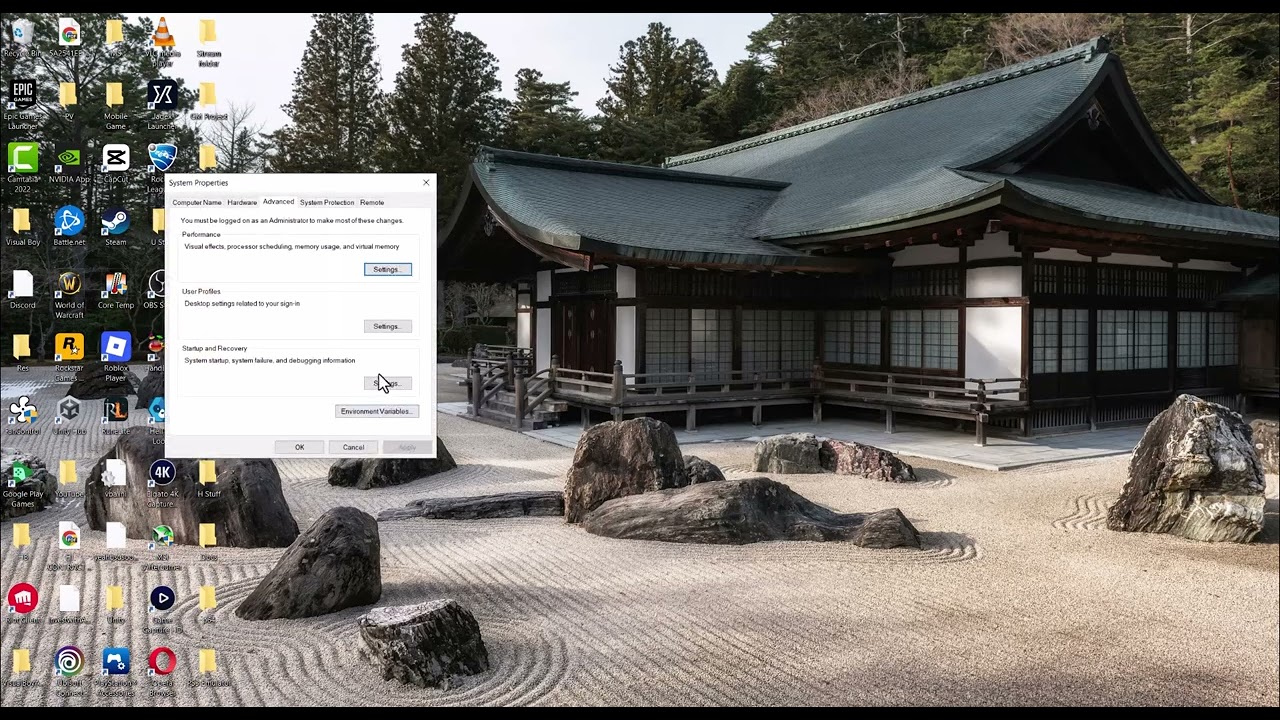Select the Battle.net desktop icon
1280x720 pixels.
point(69,227)
